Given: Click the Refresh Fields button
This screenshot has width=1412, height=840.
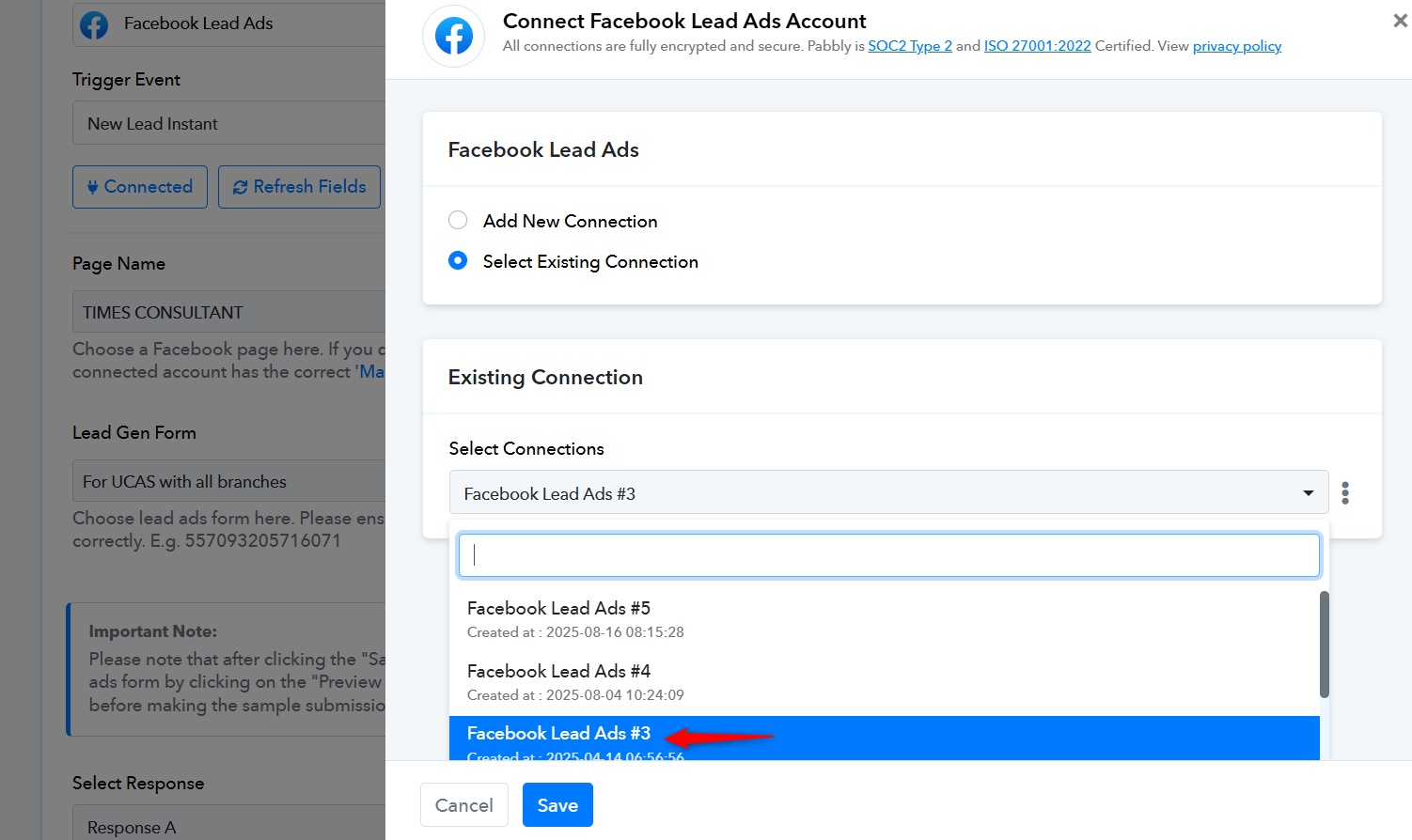Looking at the screenshot, I should point(299,187).
